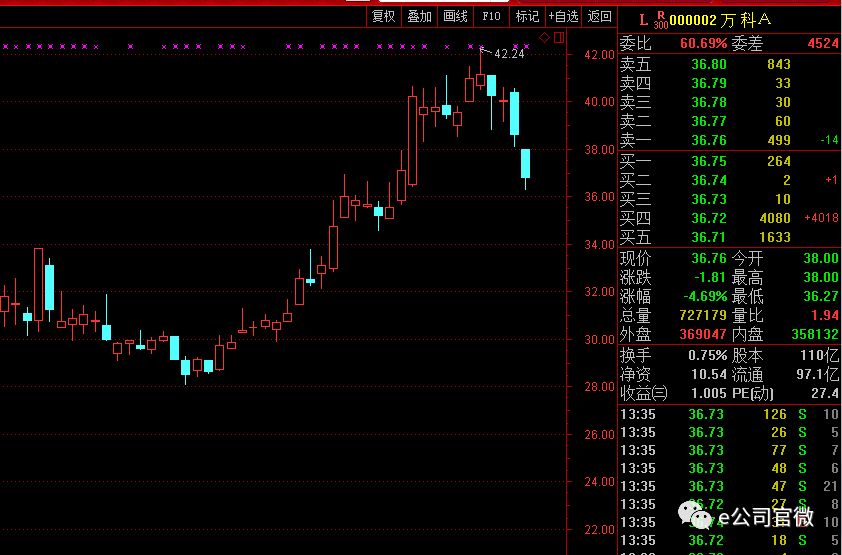Toggle the red panel layout icon
Viewport: 842px width, 555px height.
(x=559, y=37)
